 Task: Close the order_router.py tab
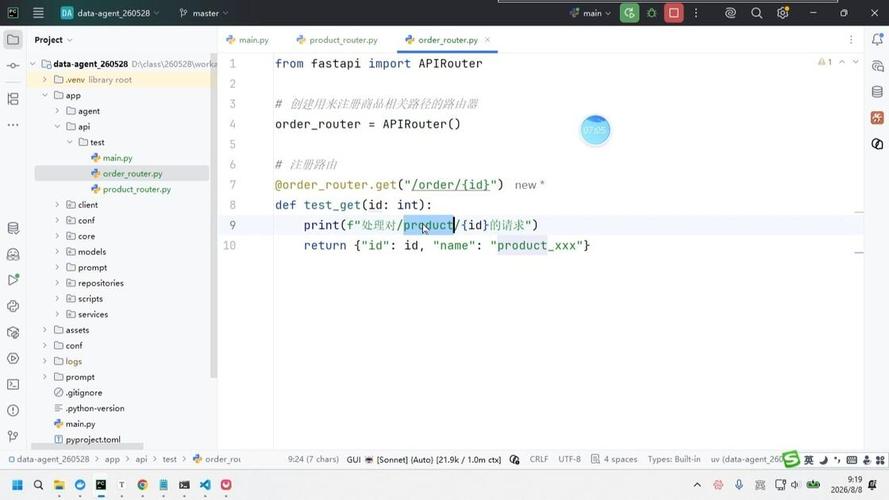click(x=488, y=40)
